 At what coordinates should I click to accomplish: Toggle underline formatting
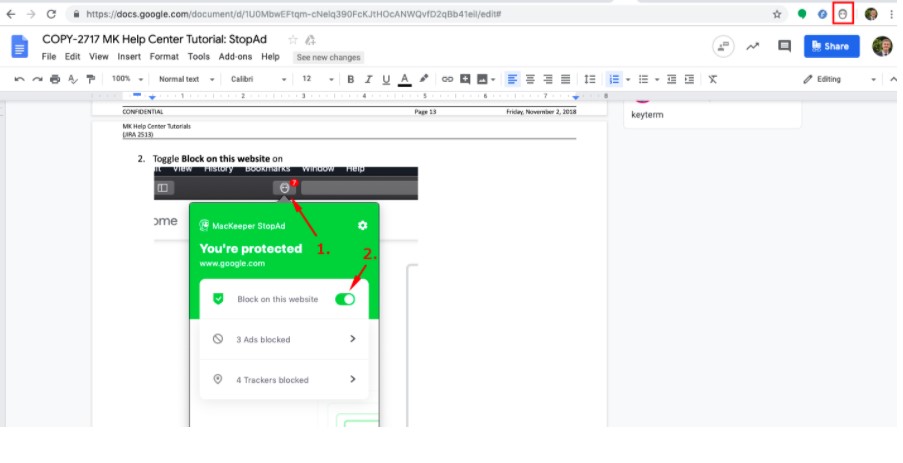[386, 79]
